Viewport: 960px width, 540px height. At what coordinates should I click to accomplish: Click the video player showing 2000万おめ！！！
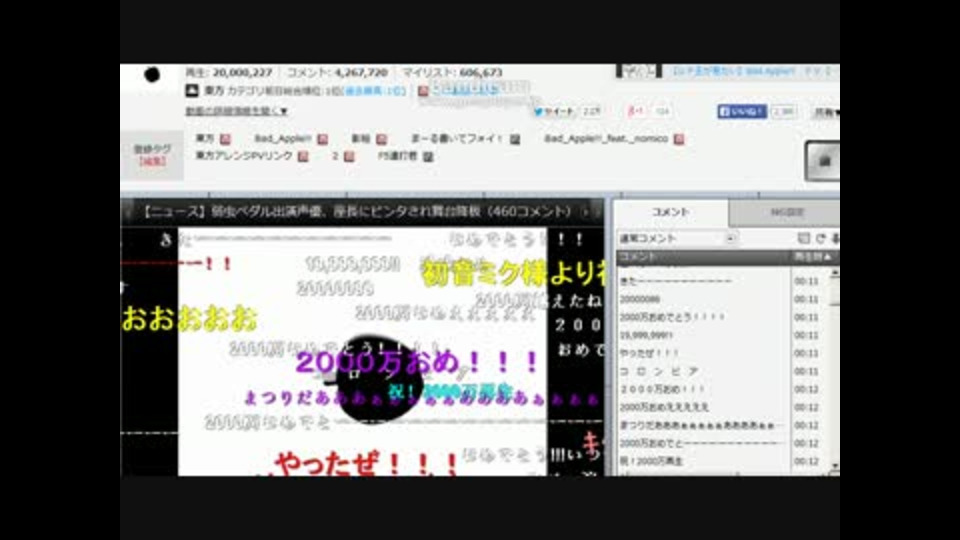(362, 351)
